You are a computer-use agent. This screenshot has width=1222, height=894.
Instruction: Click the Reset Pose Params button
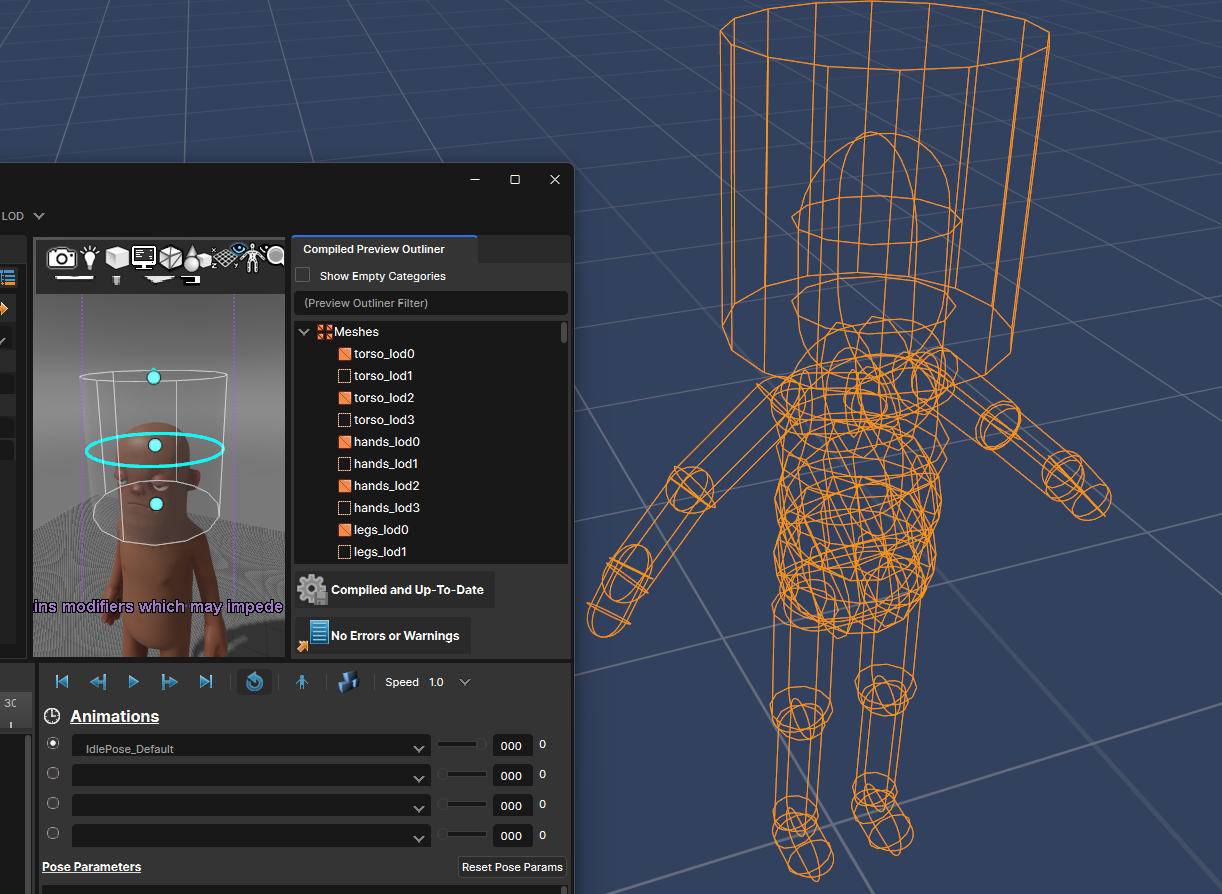coord(512,867)
